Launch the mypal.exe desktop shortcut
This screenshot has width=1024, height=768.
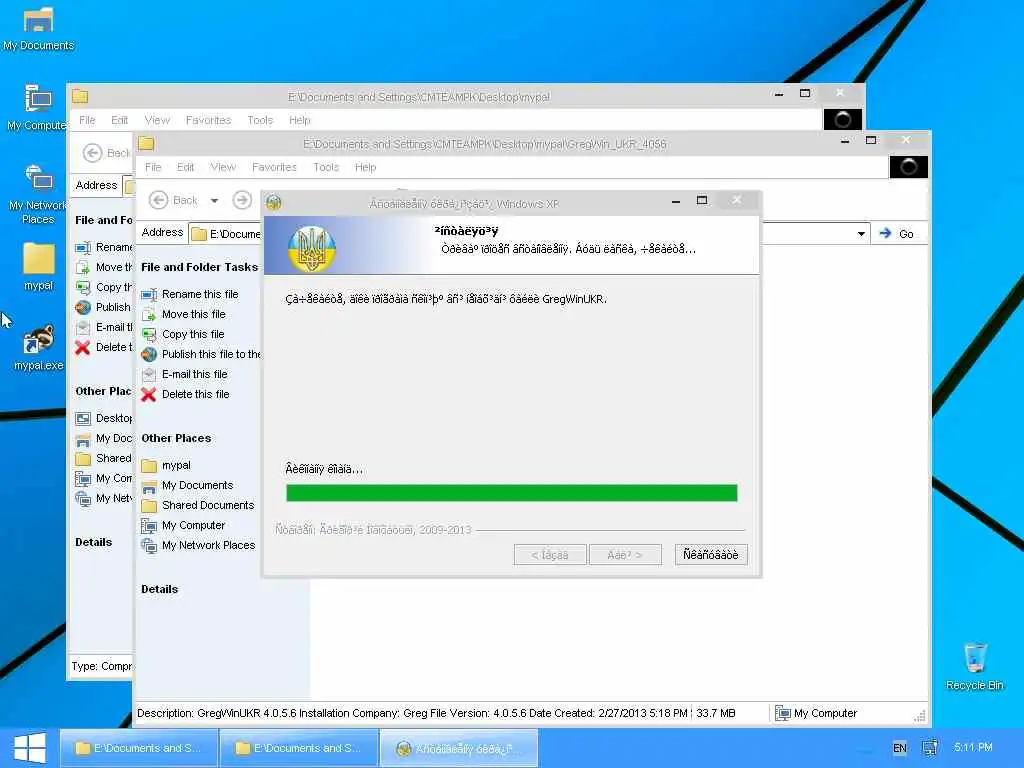[39, 347]
